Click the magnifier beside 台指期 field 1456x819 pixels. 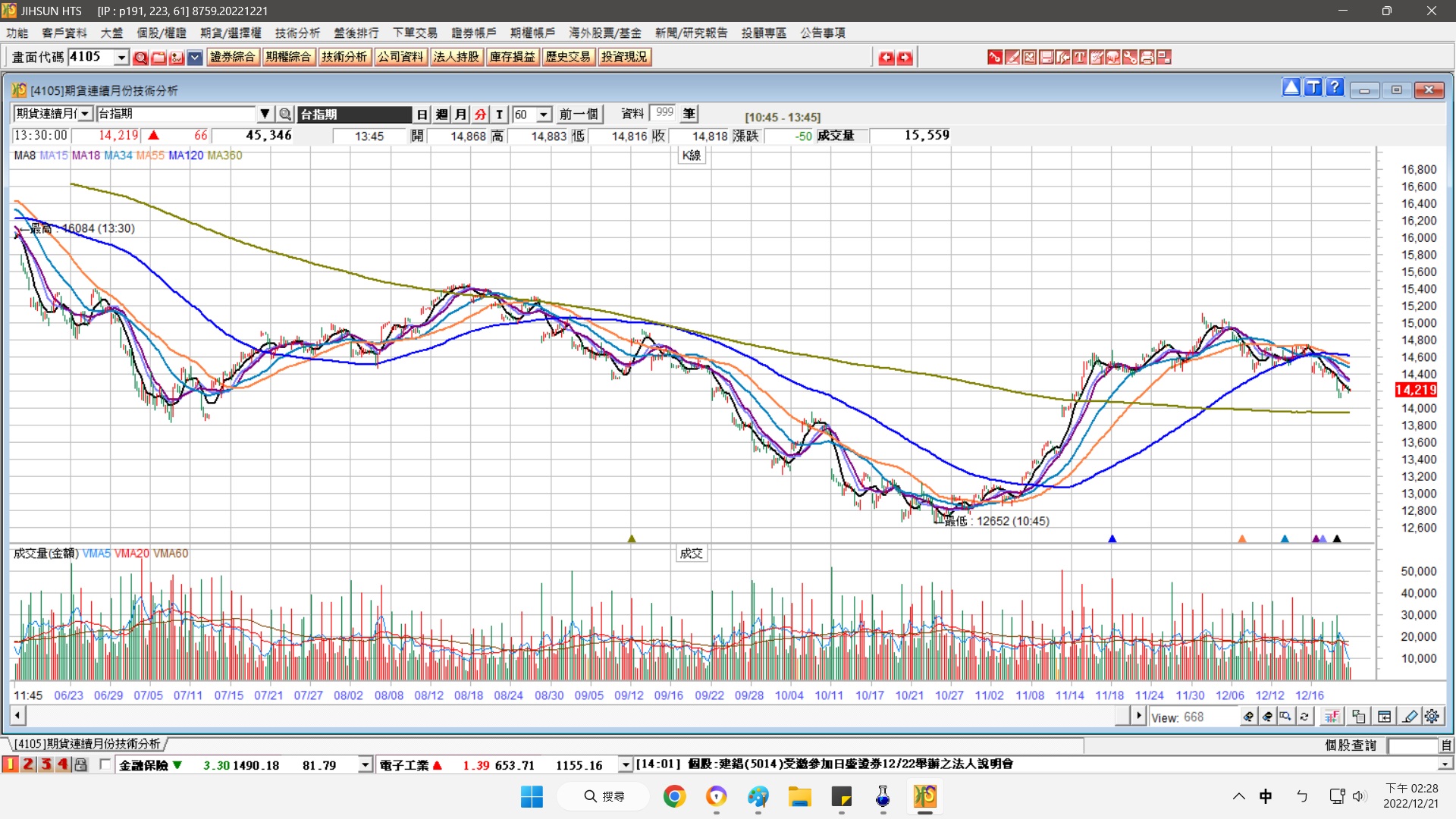285,114
